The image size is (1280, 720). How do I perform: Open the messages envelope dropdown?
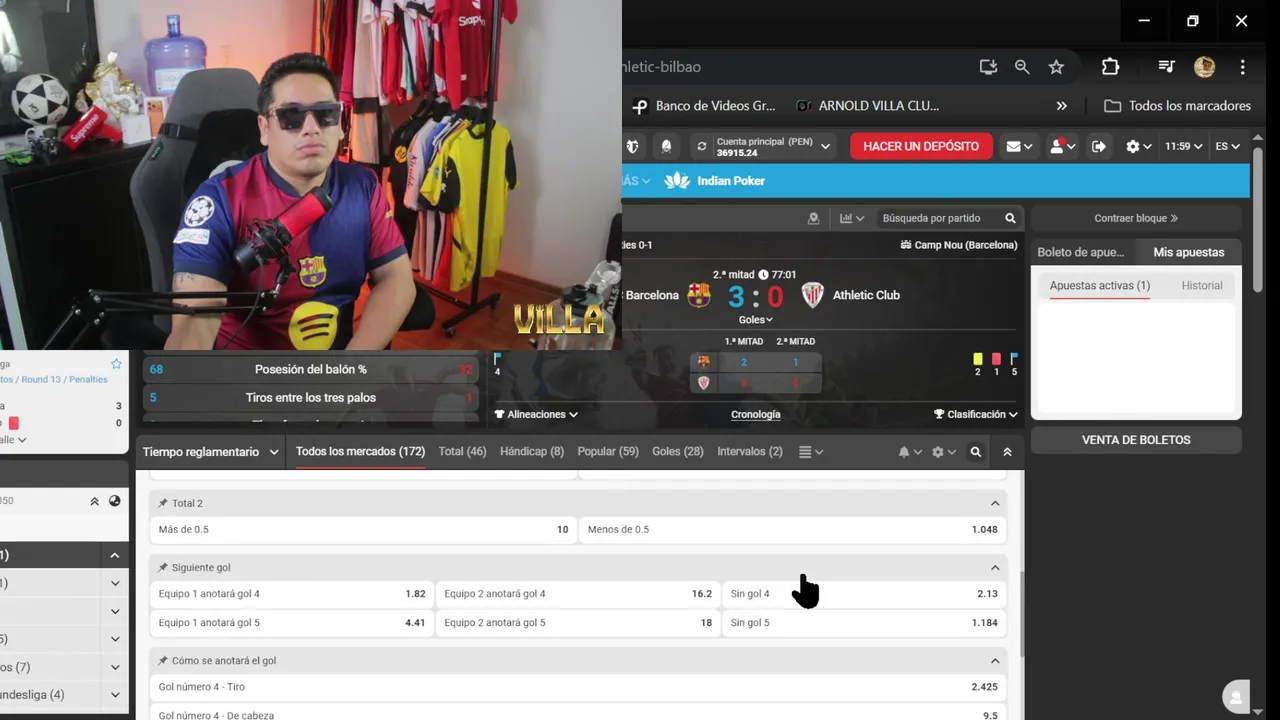click(x=1019, y=146)
